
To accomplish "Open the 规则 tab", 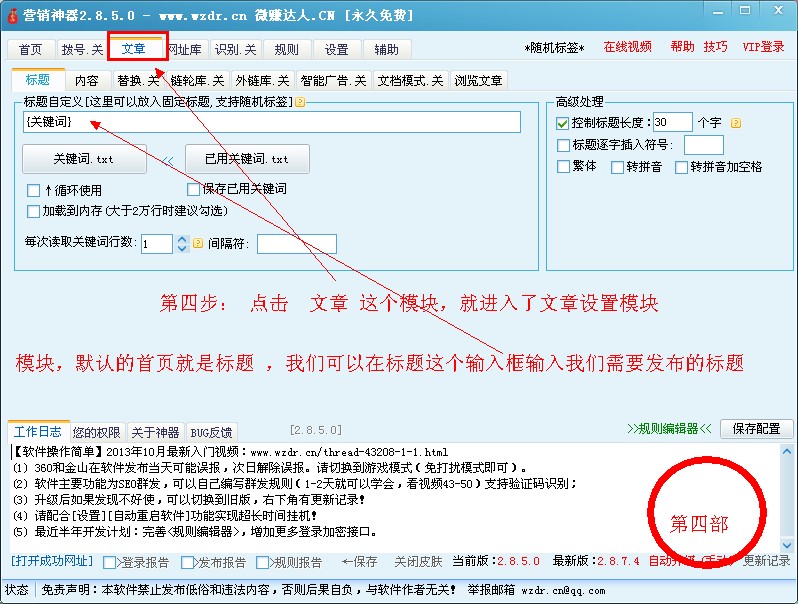I will 287,49.
